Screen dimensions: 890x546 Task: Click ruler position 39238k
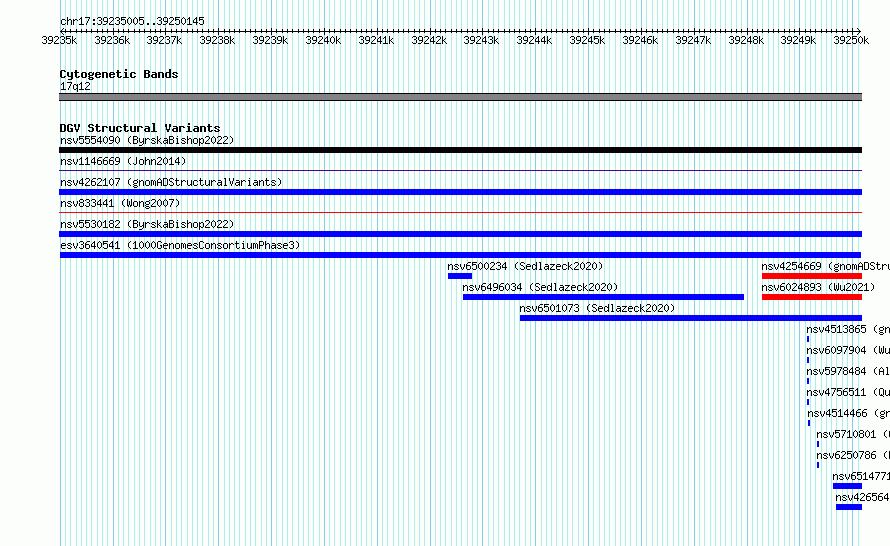217,40
